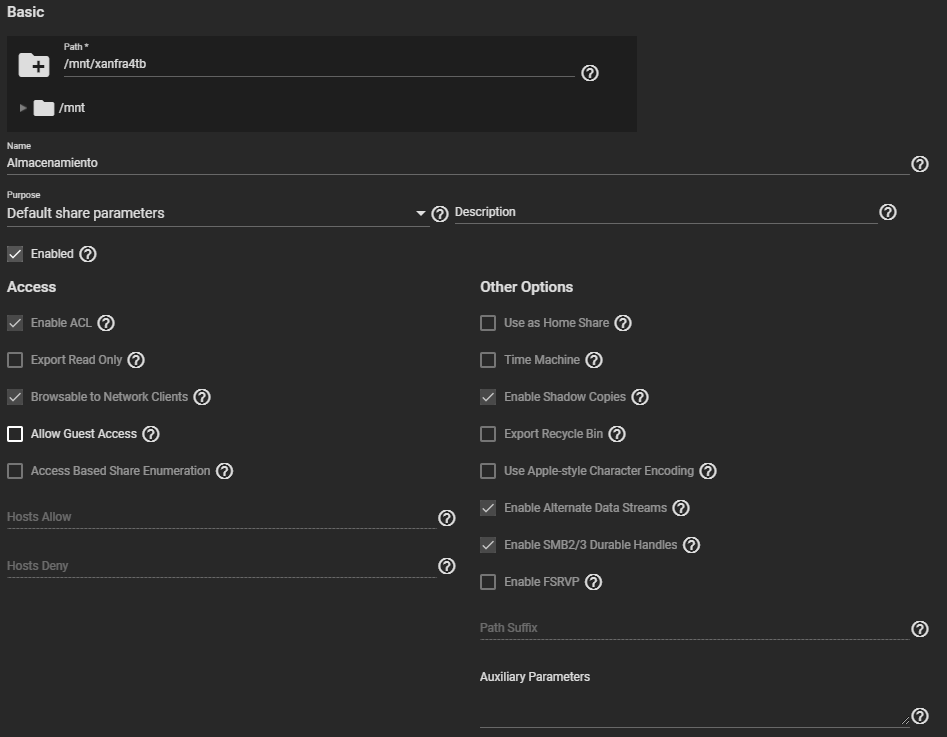Open help icon for the Name field

point(919,164)
